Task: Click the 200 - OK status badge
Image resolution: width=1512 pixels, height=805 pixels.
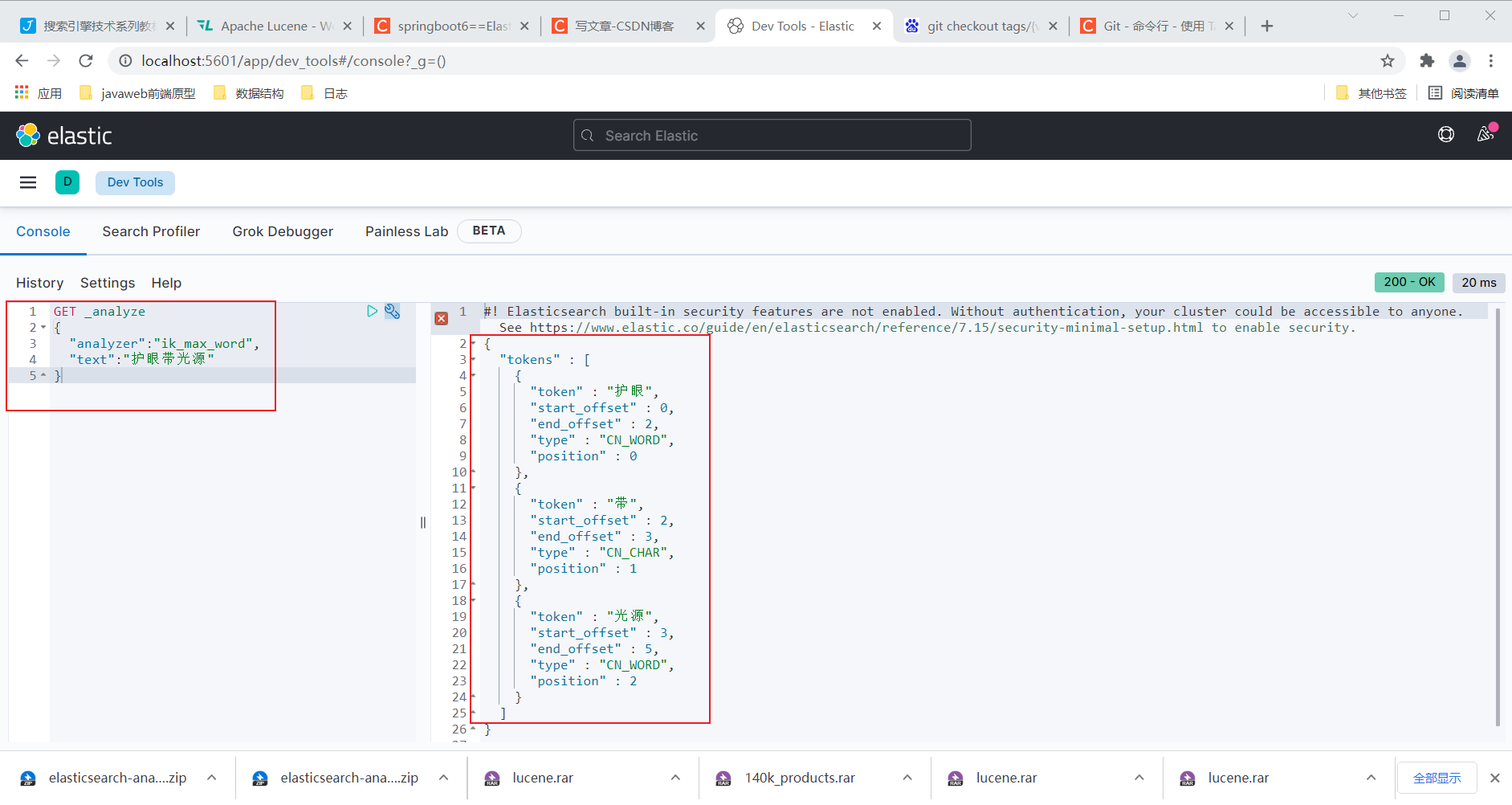Action: click(1409, 282)
